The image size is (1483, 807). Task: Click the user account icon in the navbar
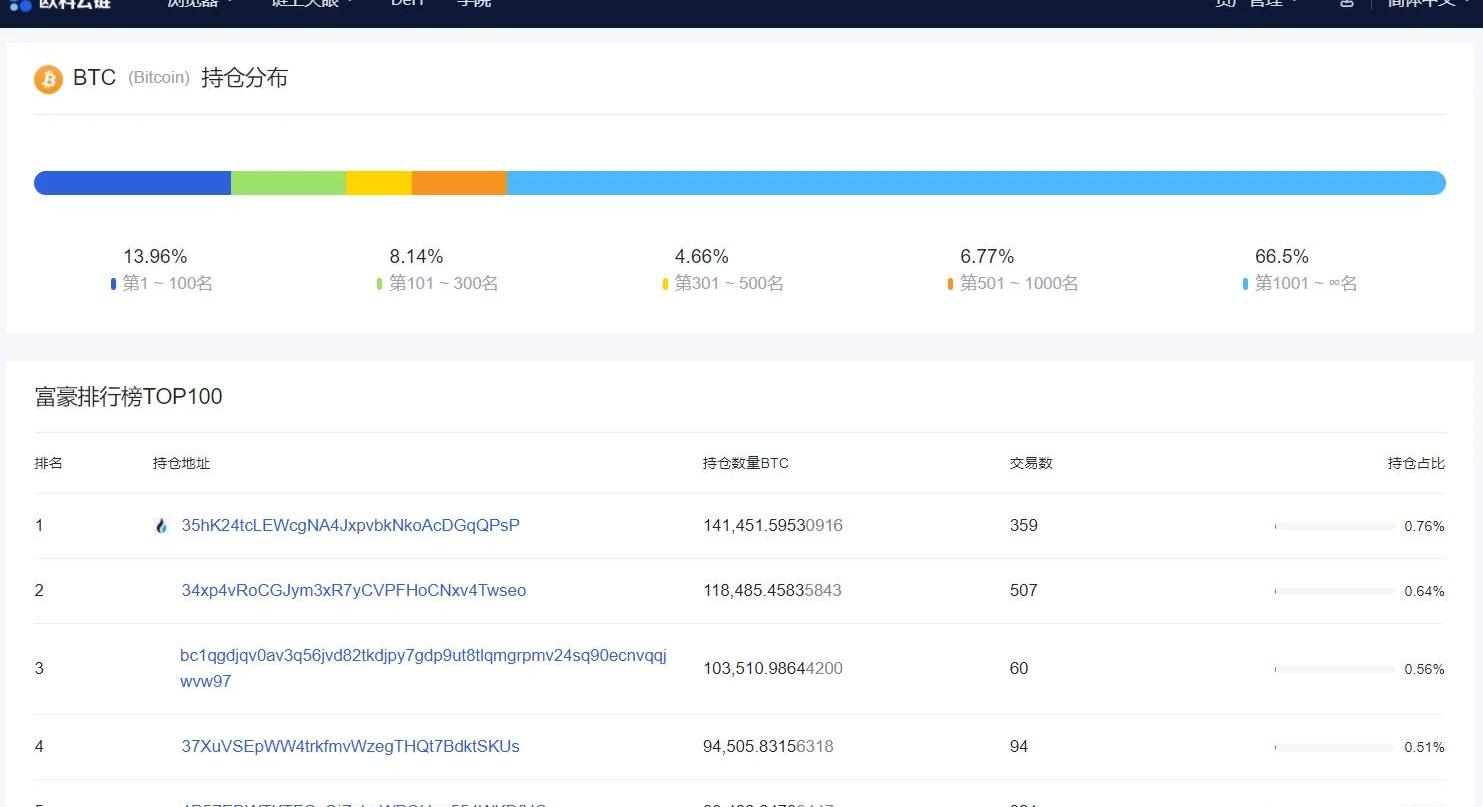pyautogui.click(x=1347, y=3)
